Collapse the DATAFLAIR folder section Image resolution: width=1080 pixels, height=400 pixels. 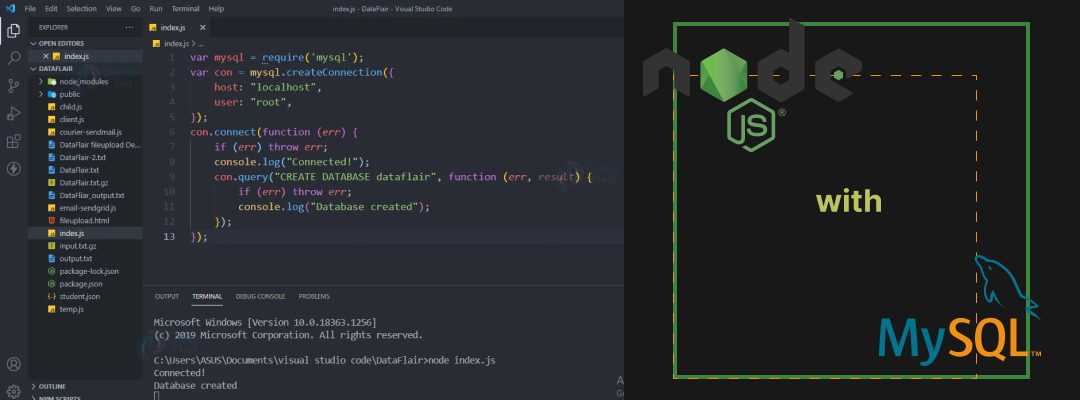tap(56, 68)
